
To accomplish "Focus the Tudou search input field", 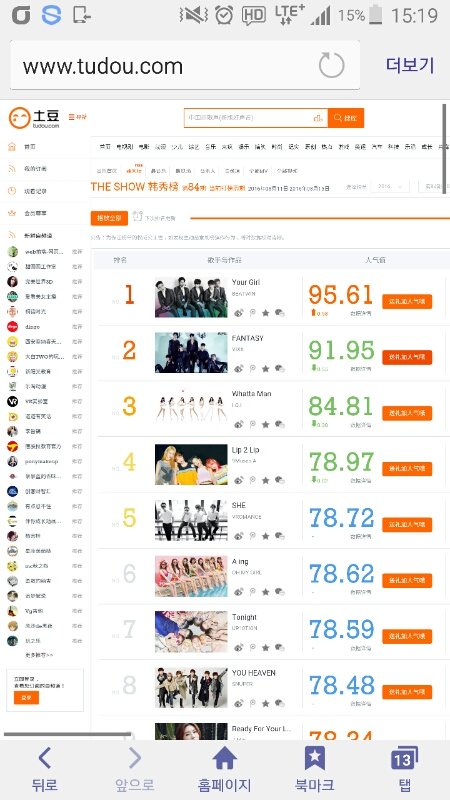I will pos(256,118).
